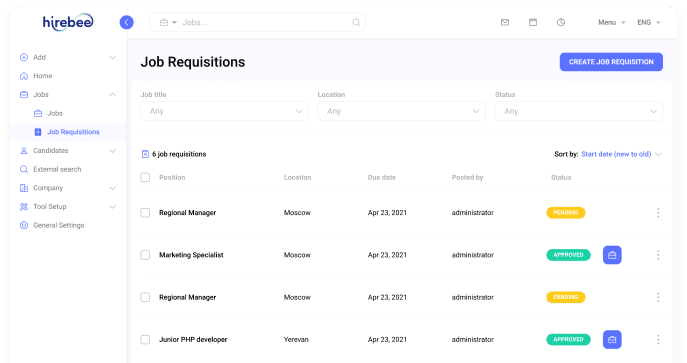Expand the Add section chevron

point(113,57)
